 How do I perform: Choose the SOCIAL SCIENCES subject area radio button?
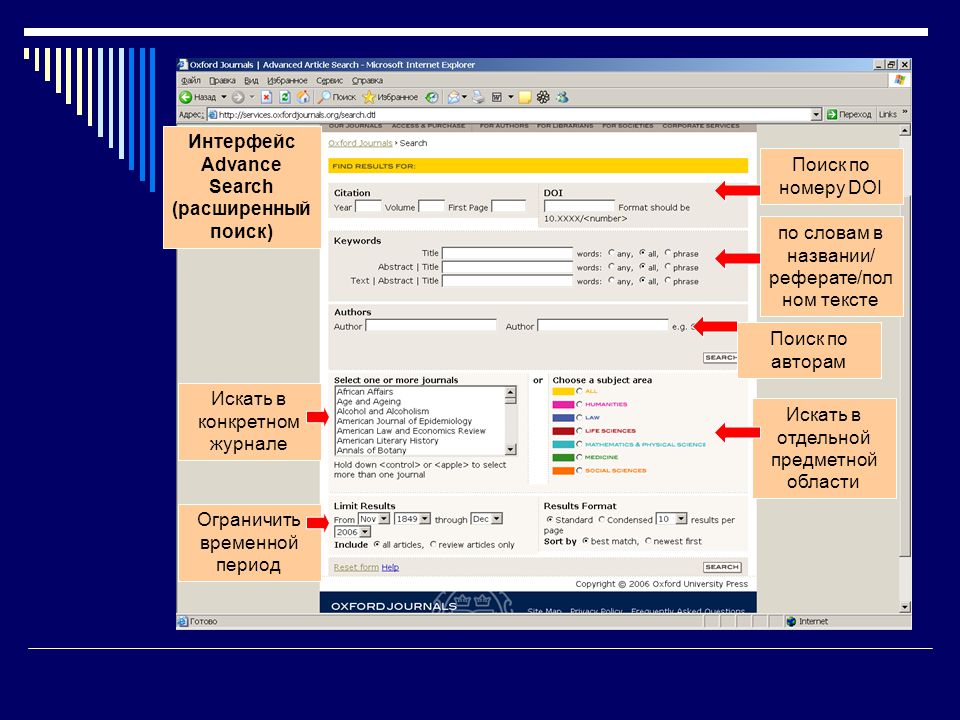click(x=579, y=470)
